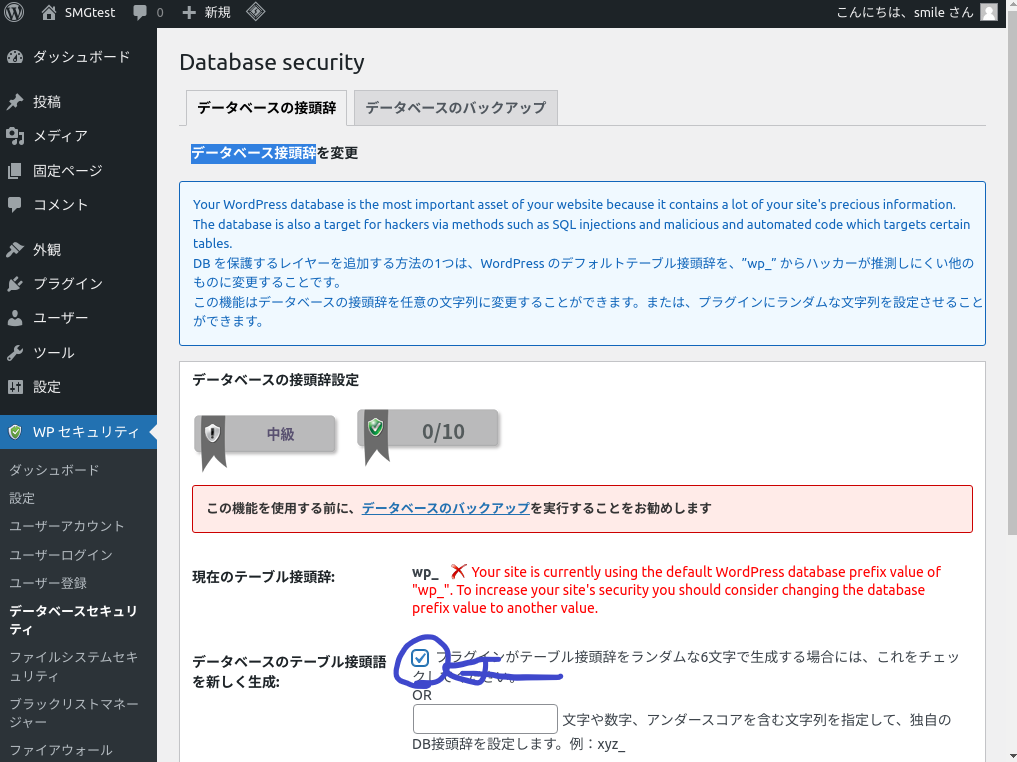Viewport: 1017px width, 762px height.
Task: Go to ブラックリストマネージャー submenu
Action: click(74, 713)
